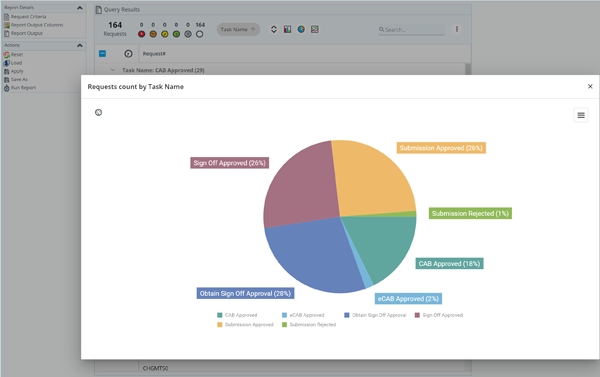Open the bar chart view icon
The height and width of the screenshot is (377, 600).
click(x=287, y=29)
